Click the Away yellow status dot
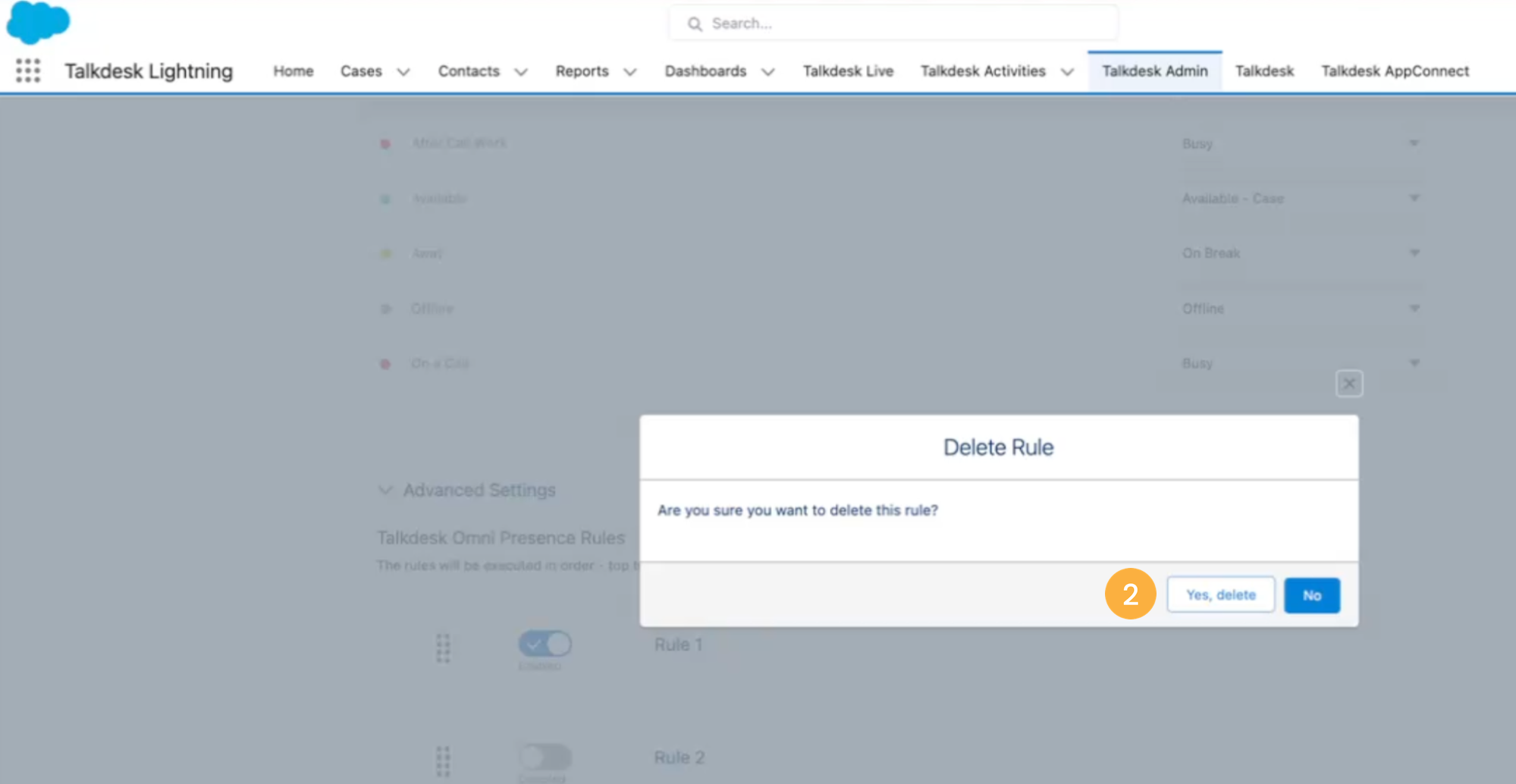The height and width of the screenshot is (784, 1516). pyautogui.click(x=385, y=253)
